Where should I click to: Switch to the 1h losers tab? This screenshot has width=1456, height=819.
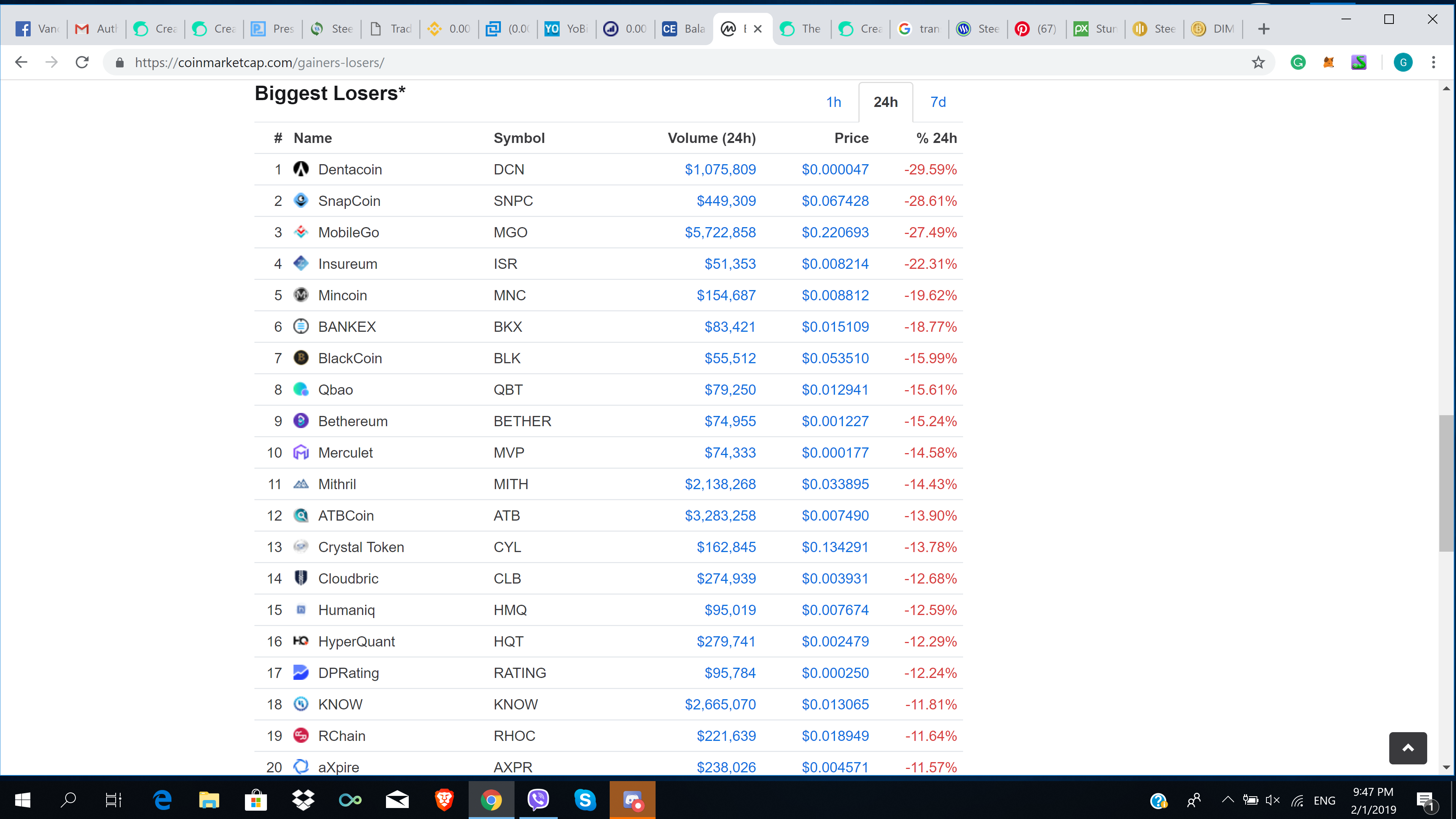coord(833,102)
